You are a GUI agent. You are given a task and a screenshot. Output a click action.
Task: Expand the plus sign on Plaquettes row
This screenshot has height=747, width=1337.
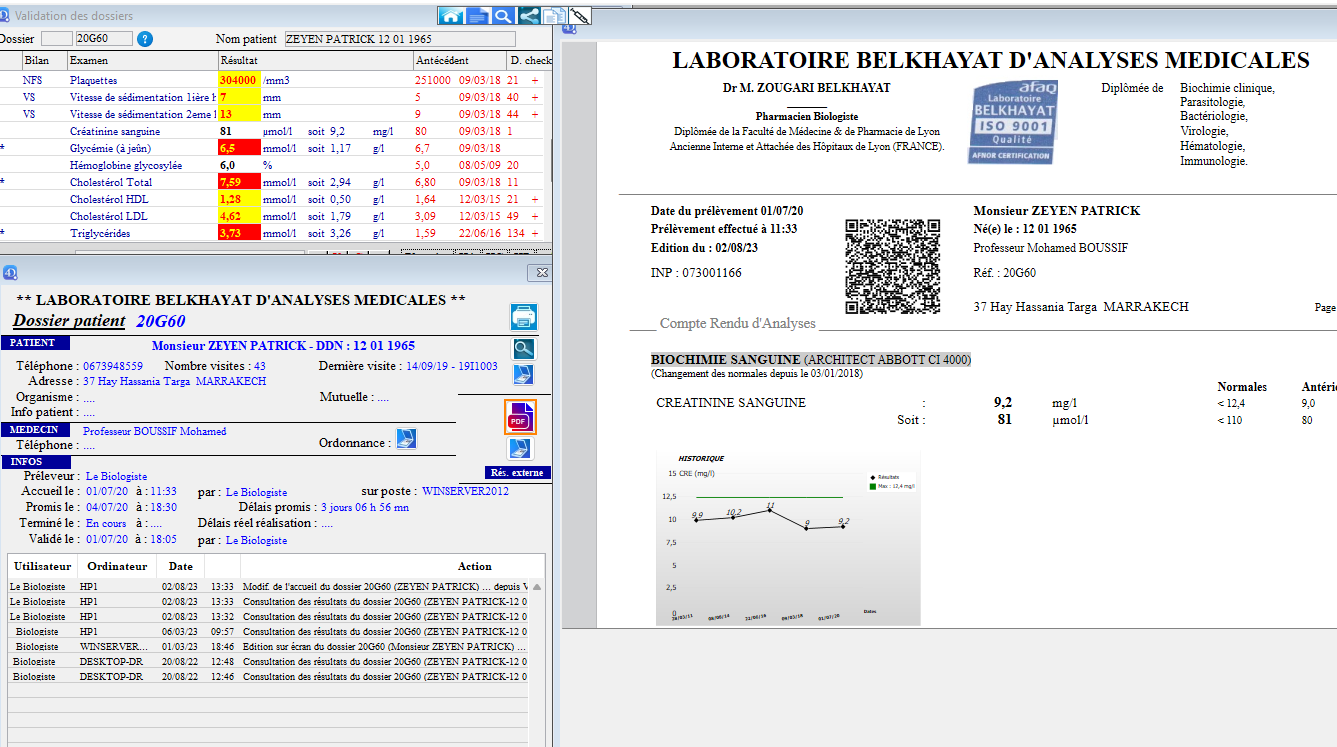pyautogui.click(x=535, y=80)
